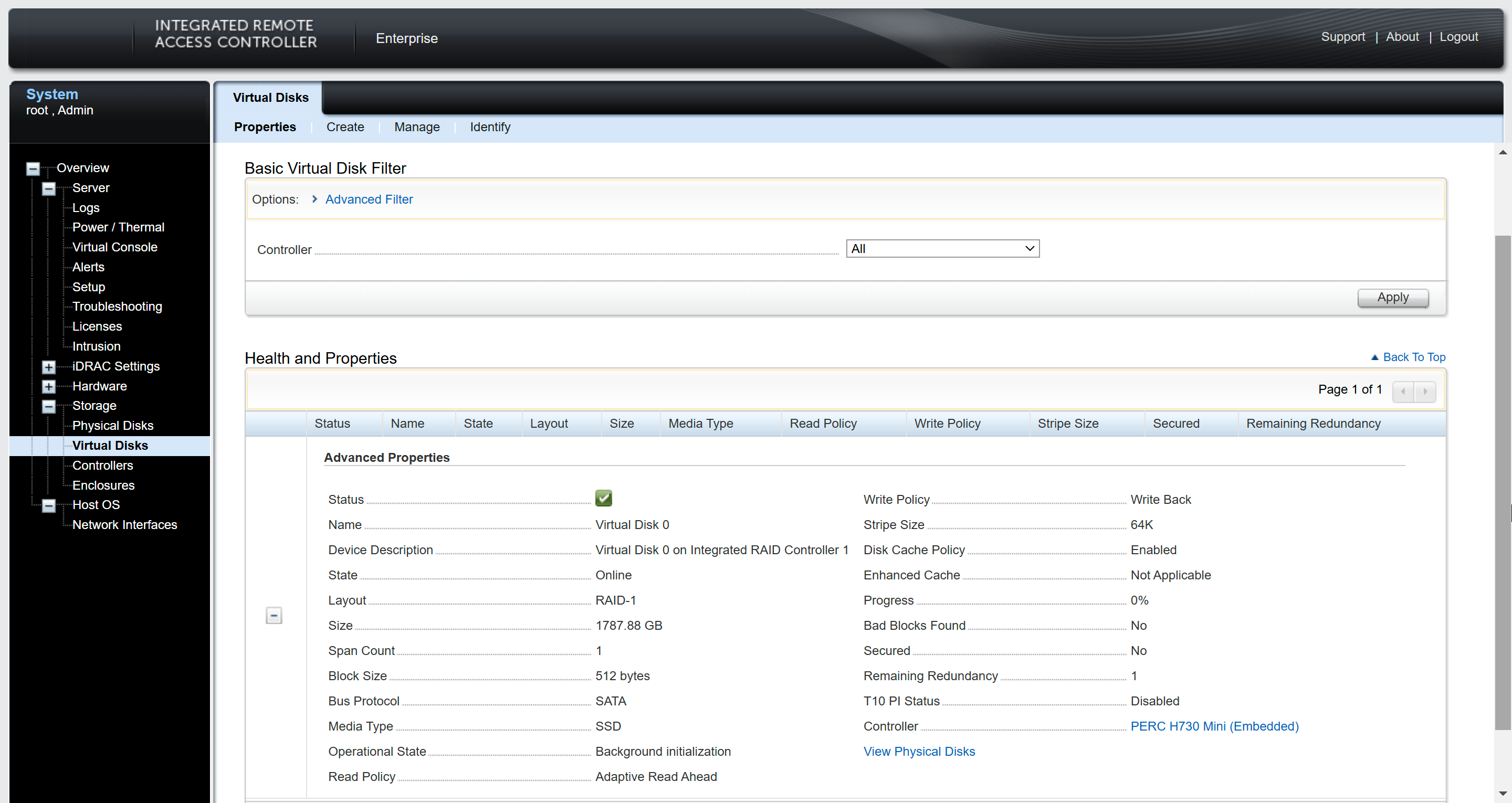Click the green status checkmark icon
This screenshot has width=1512, height=803.
tap(603, 499)
